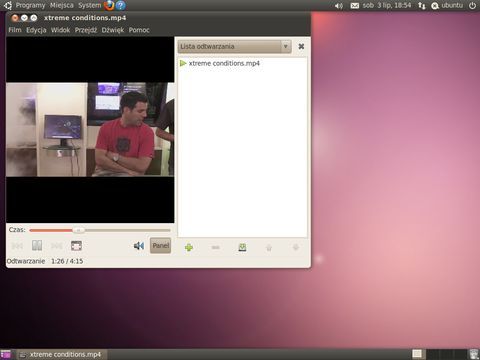
Task: Open the Edycja menu
Action: point(36,30)
